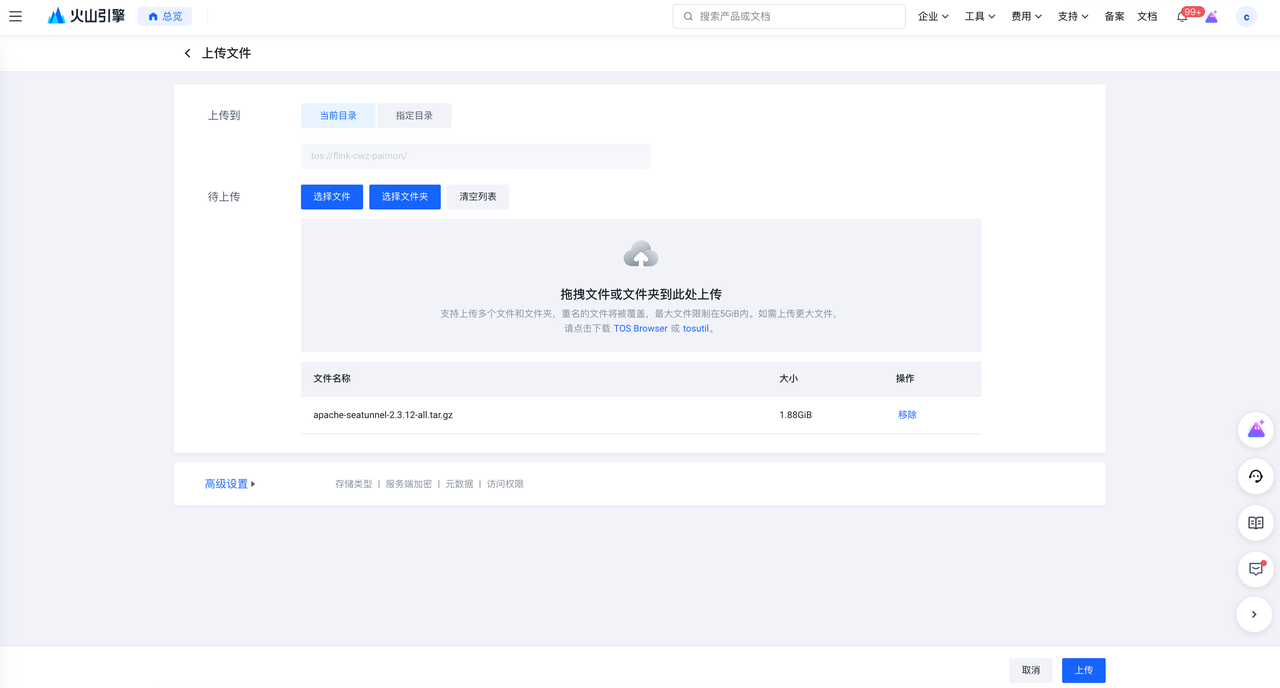Open the feedback message floating button

tap(1256, 568)
